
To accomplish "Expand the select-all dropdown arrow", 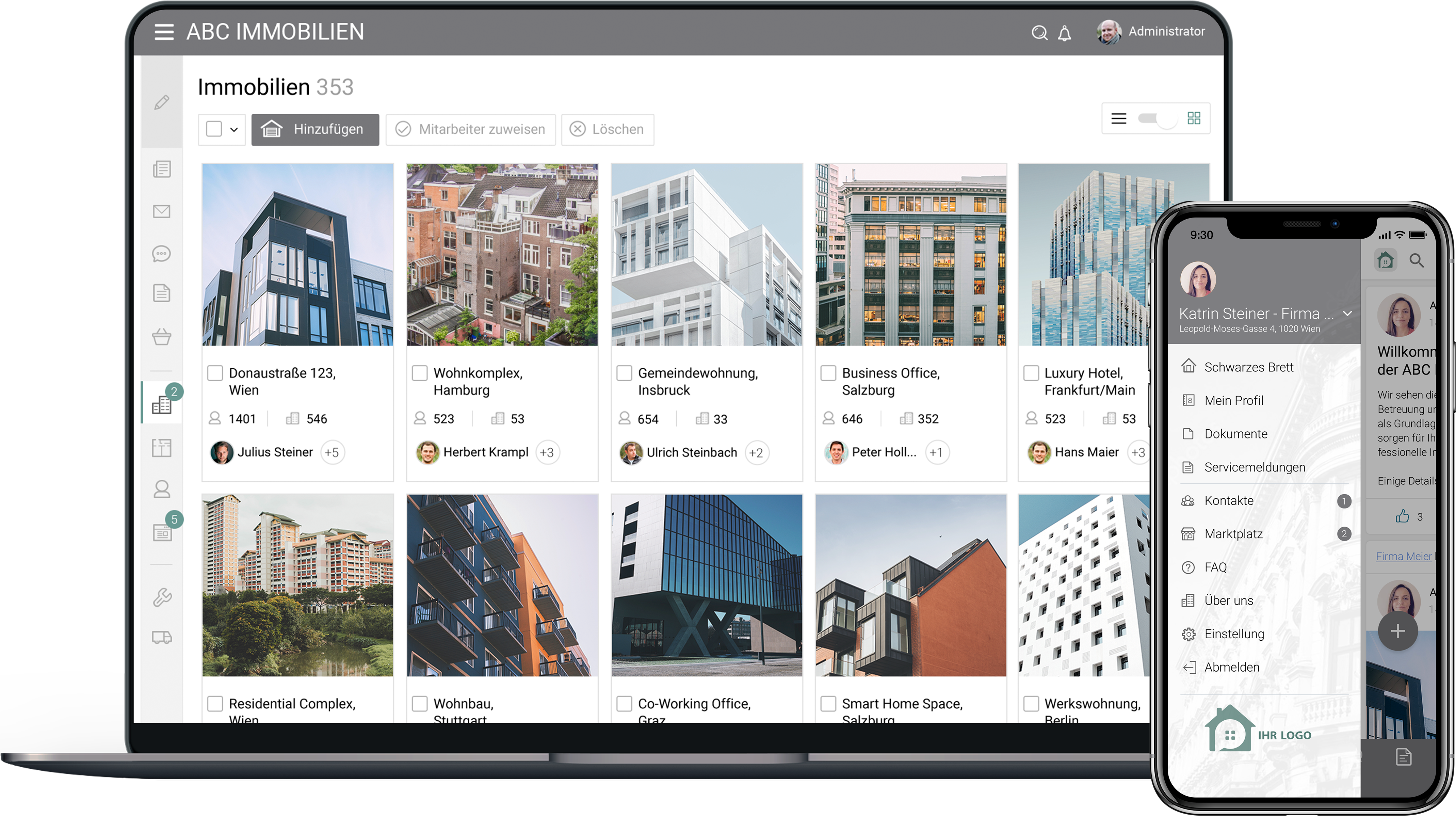I will click(x=234, y=129).
